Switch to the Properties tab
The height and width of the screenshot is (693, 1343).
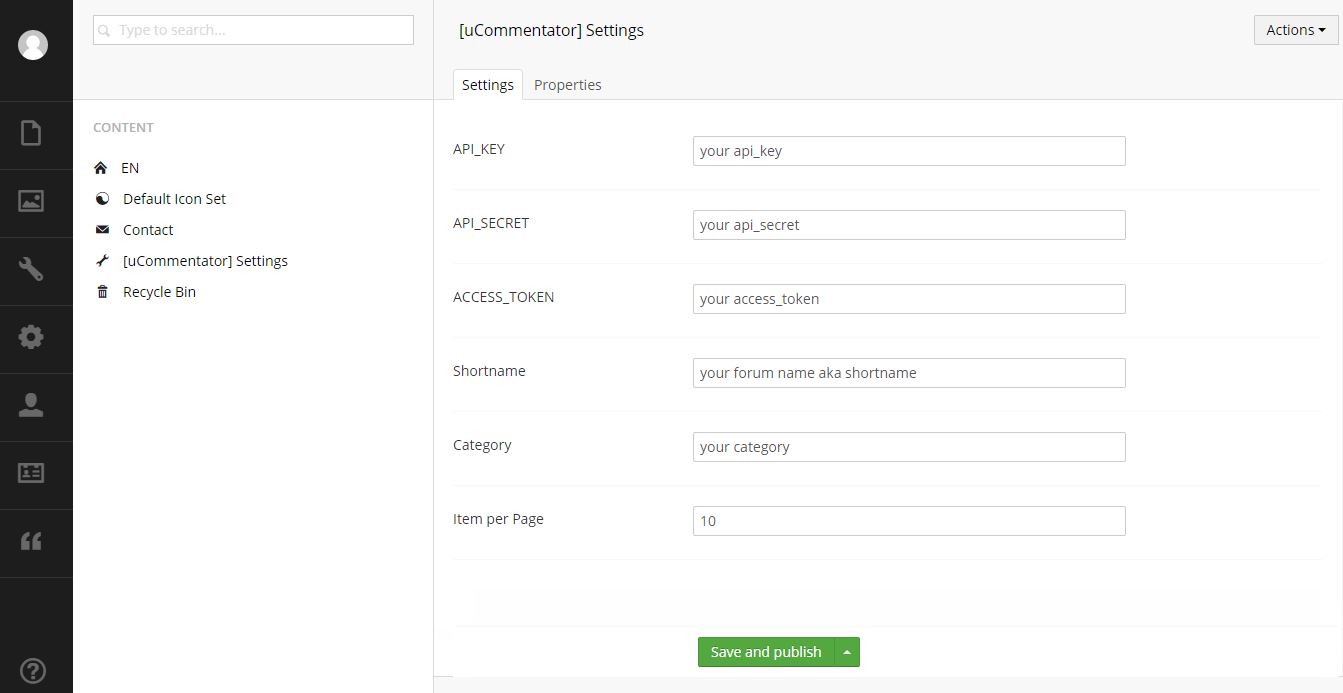click(568, 85)
